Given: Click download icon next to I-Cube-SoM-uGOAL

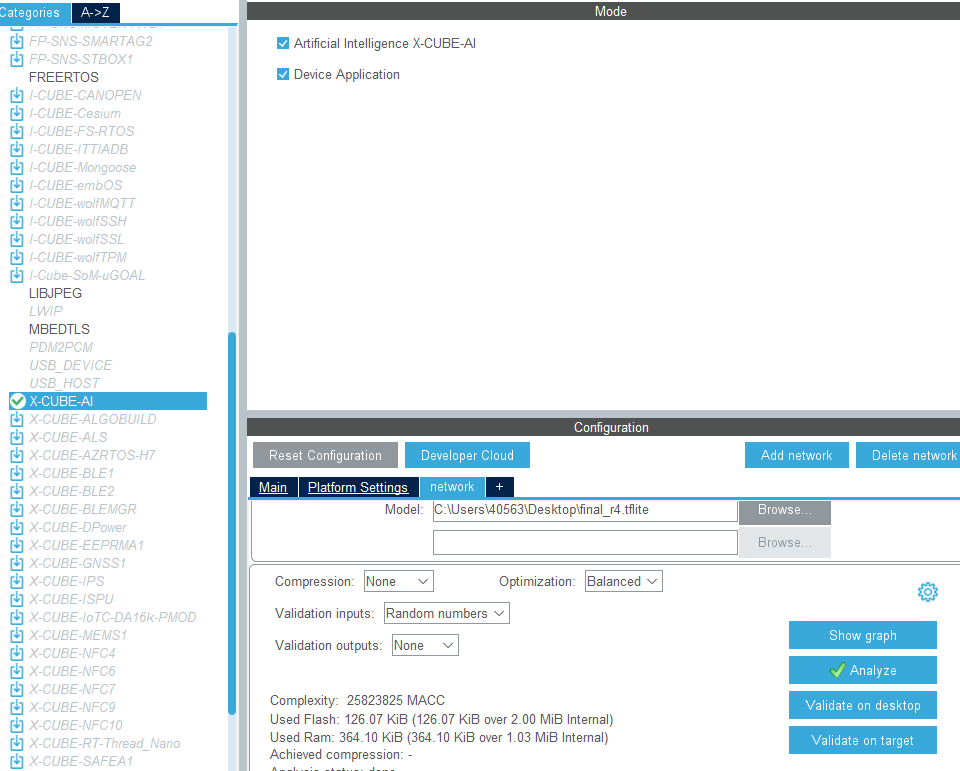Looking at the screenshot, I should coord(17,276).
